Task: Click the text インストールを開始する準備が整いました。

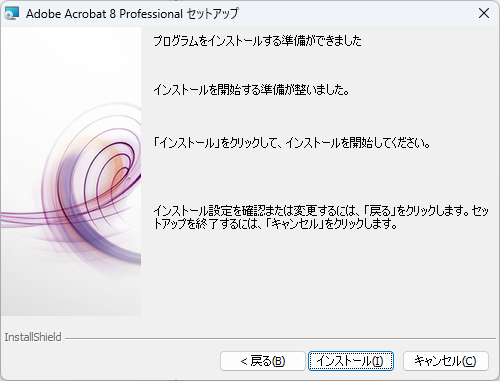Action: [x=251, y=90]
